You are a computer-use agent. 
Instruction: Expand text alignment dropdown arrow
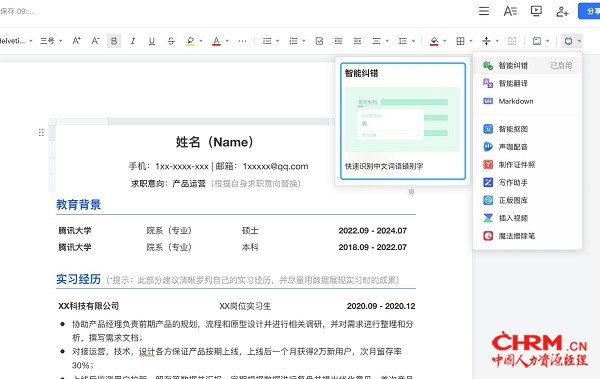pos(387,41)
